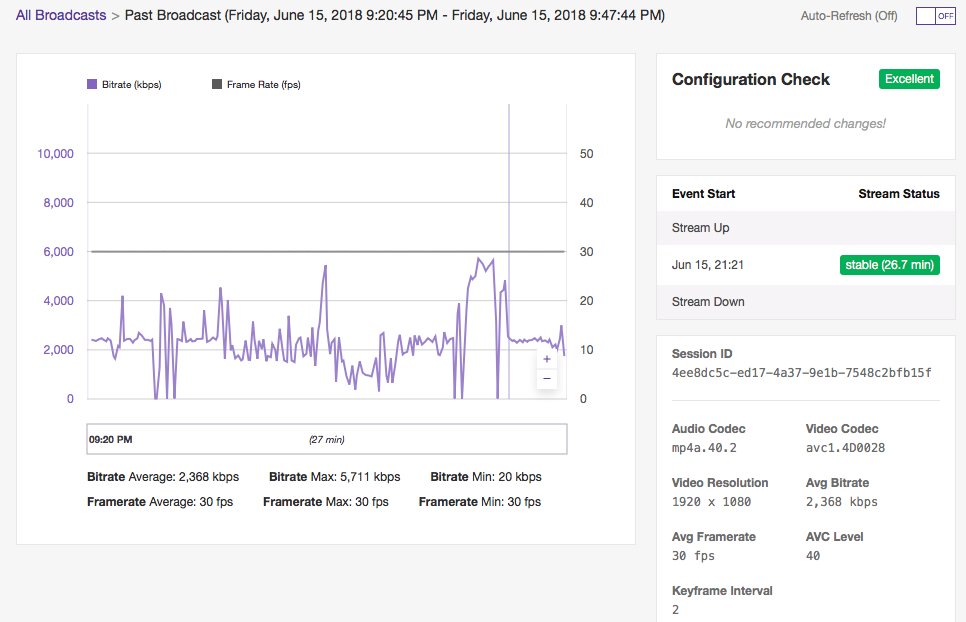The width and height of the screenshot is (966, 622).
Task: Select the Jun 15, 21:21 event entry
Action: coord(712,265)
